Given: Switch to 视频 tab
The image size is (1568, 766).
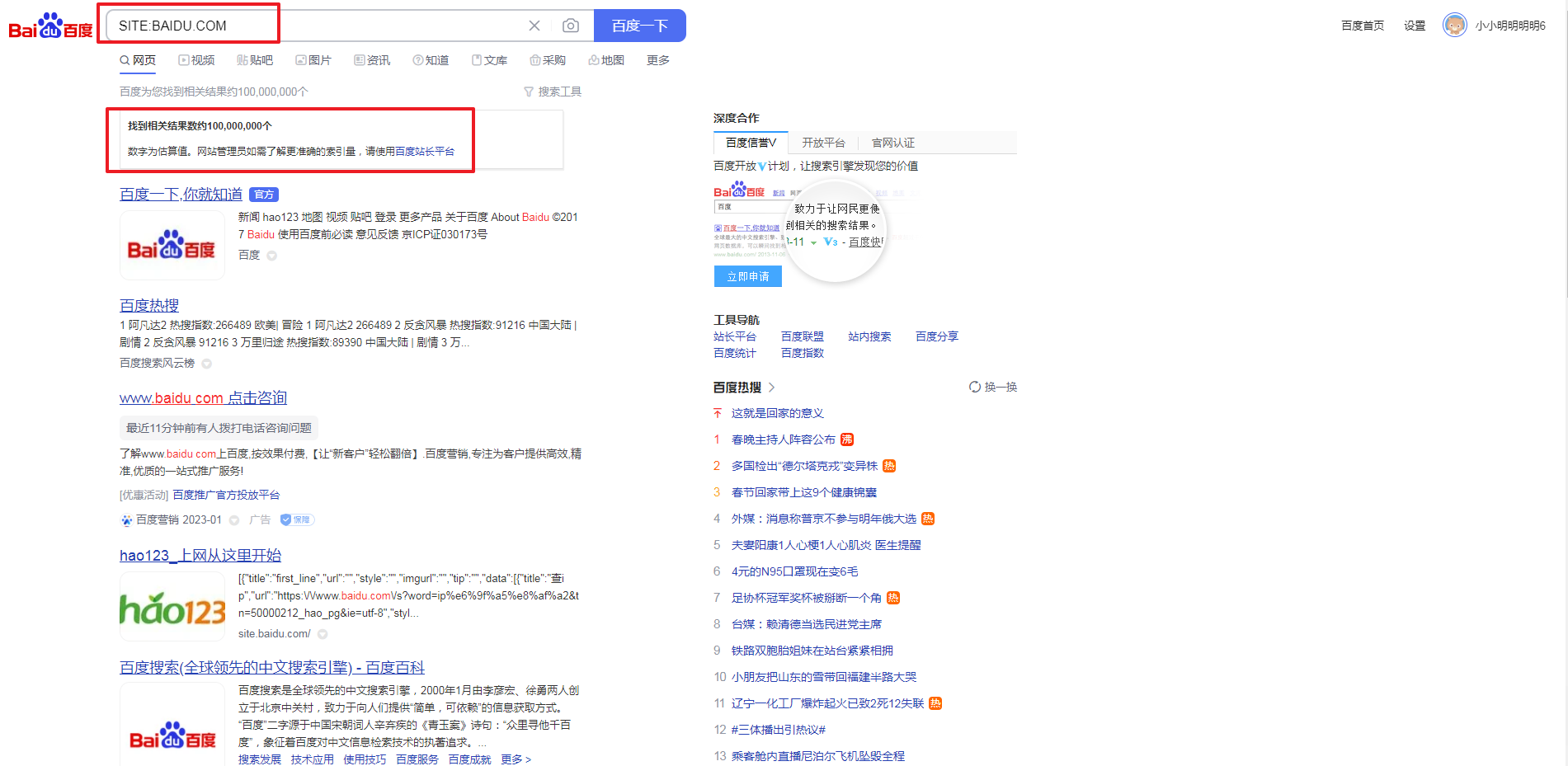Looking at the screenshot, I should point(196,60).
